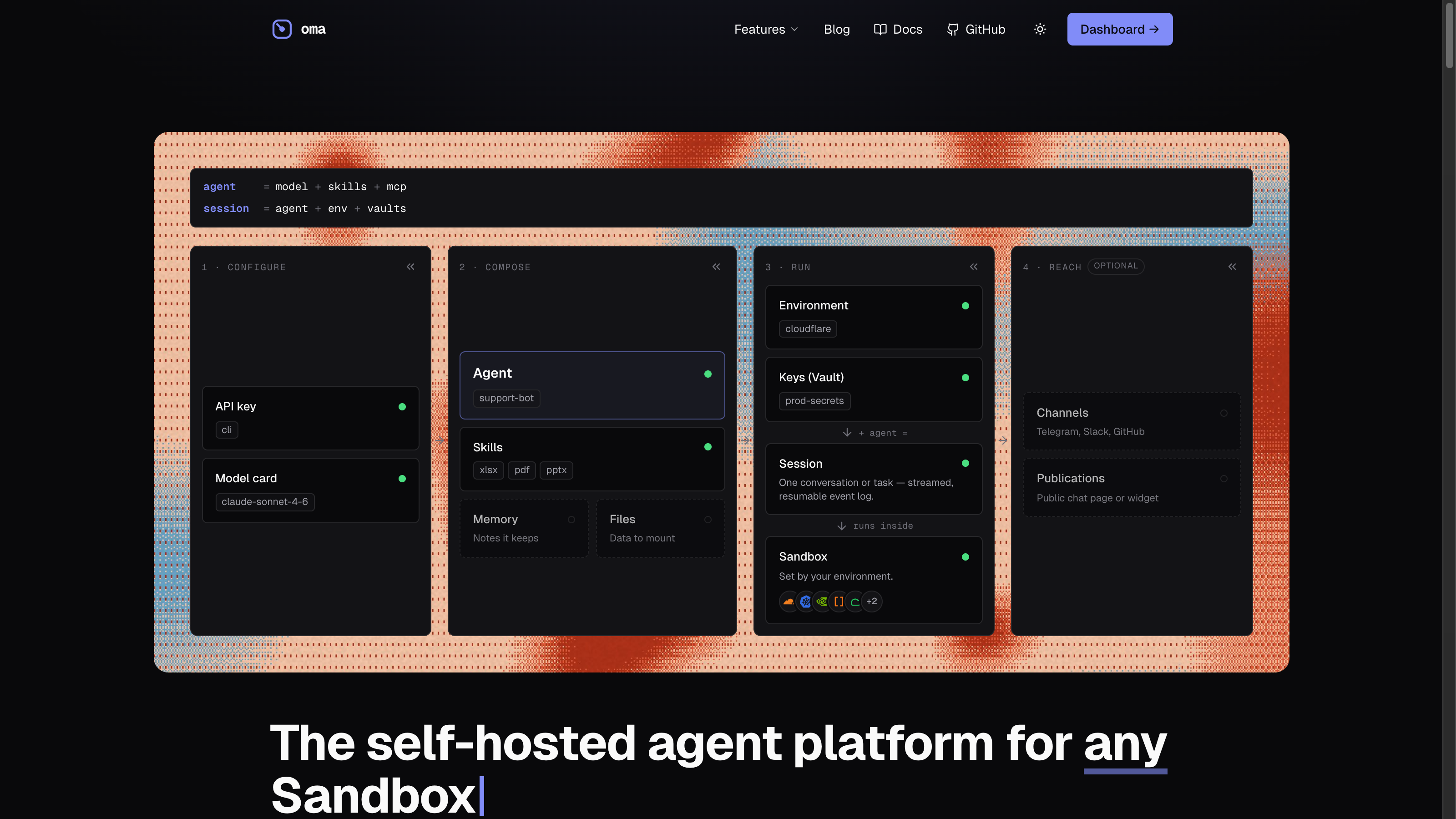Image resolution: width=1456 pixels, height=819 pixels.
Task: Open the Docs link
Action: pyautogui.click(x=898, y=30)
